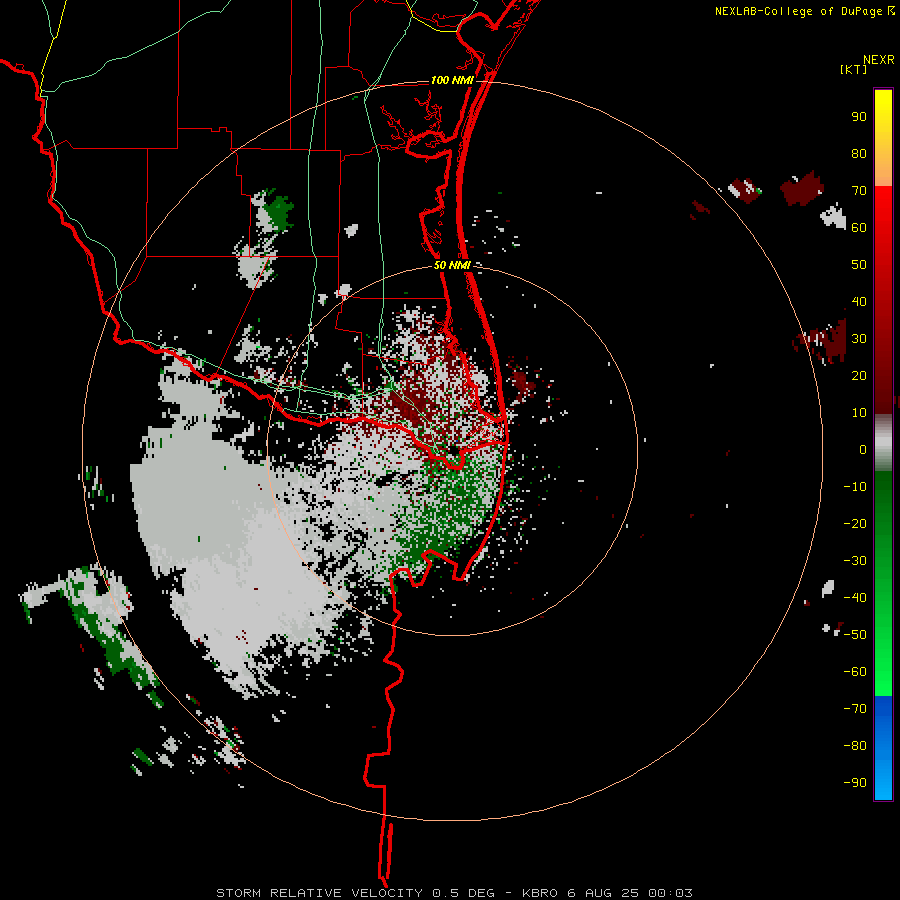Click the gray zero-velocity segment of color bar
Viewport: 900px width, 900px height.
tap(883, 443)
